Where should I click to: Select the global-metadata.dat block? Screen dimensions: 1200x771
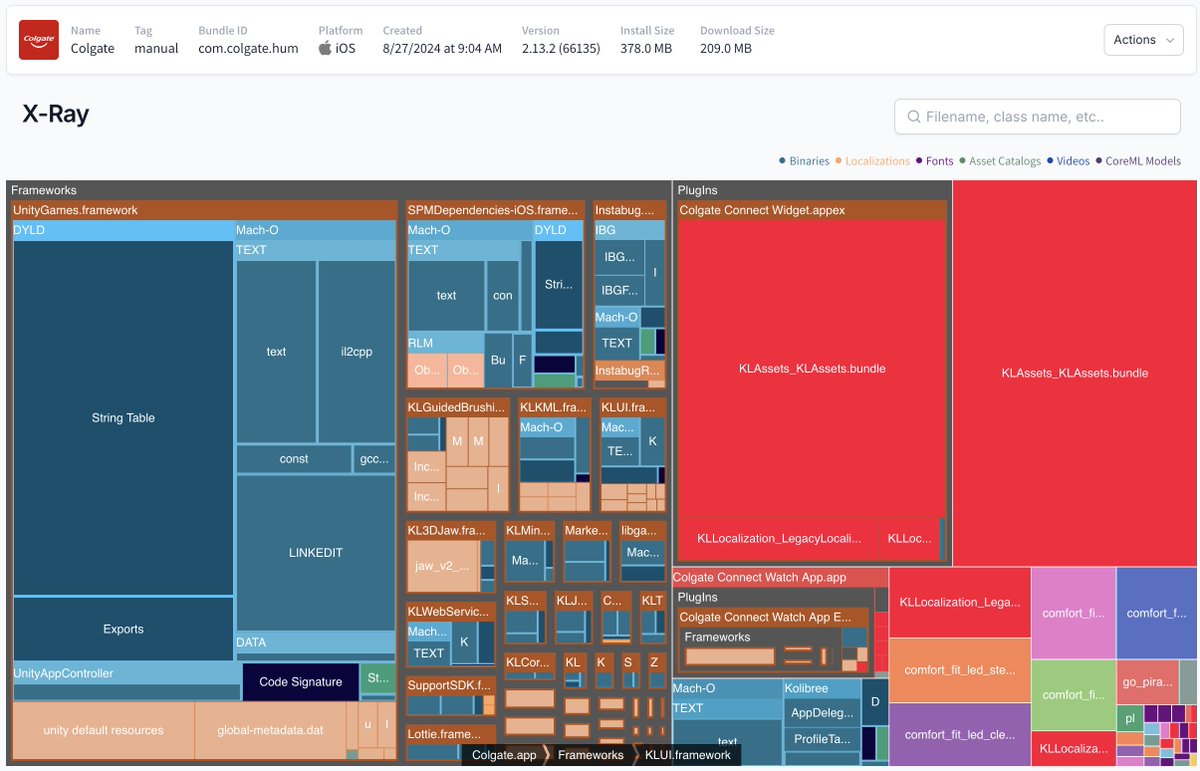[270, 730]
